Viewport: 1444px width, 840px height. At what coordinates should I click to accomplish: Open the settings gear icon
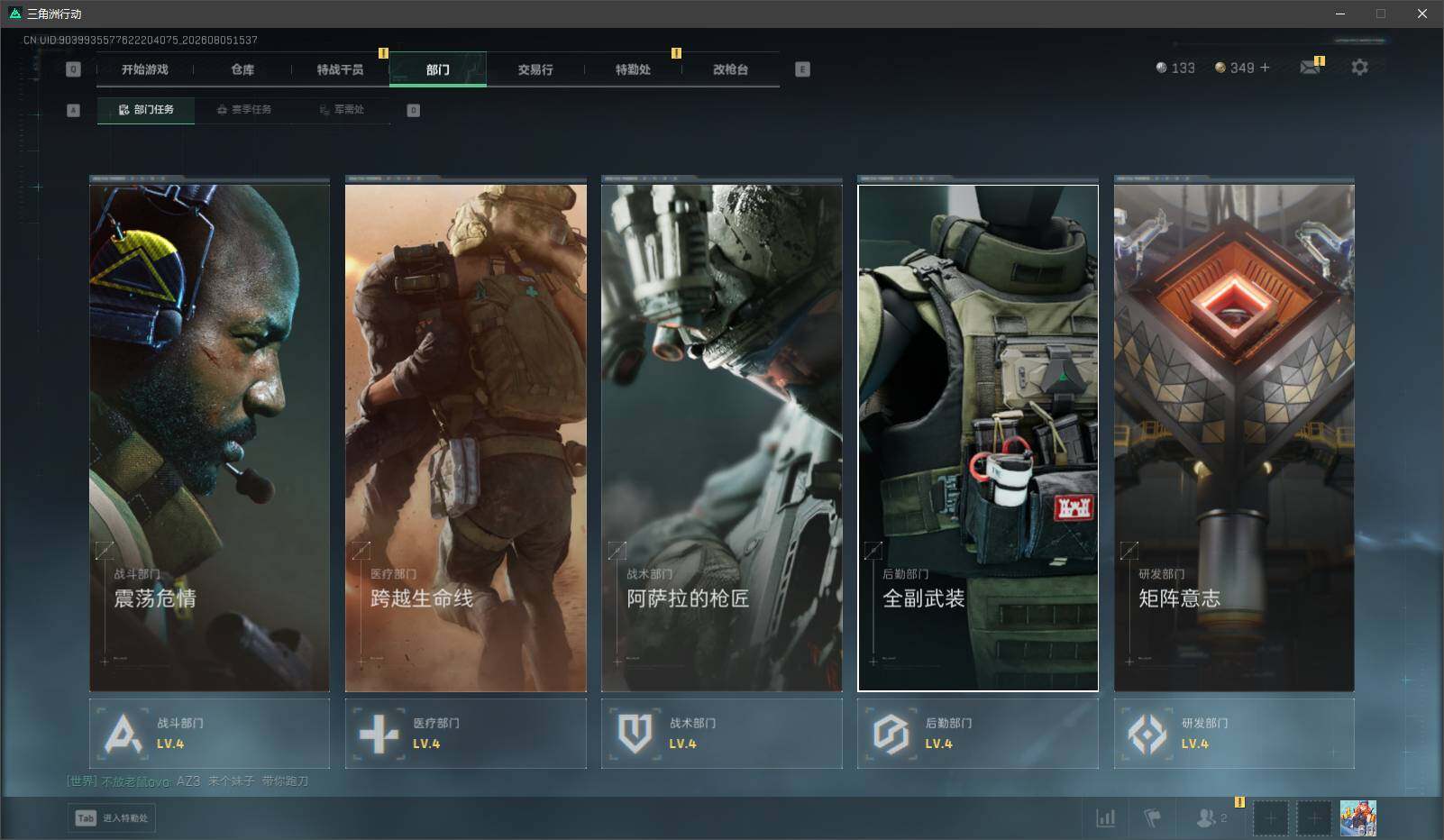[x=1359, y=68]
